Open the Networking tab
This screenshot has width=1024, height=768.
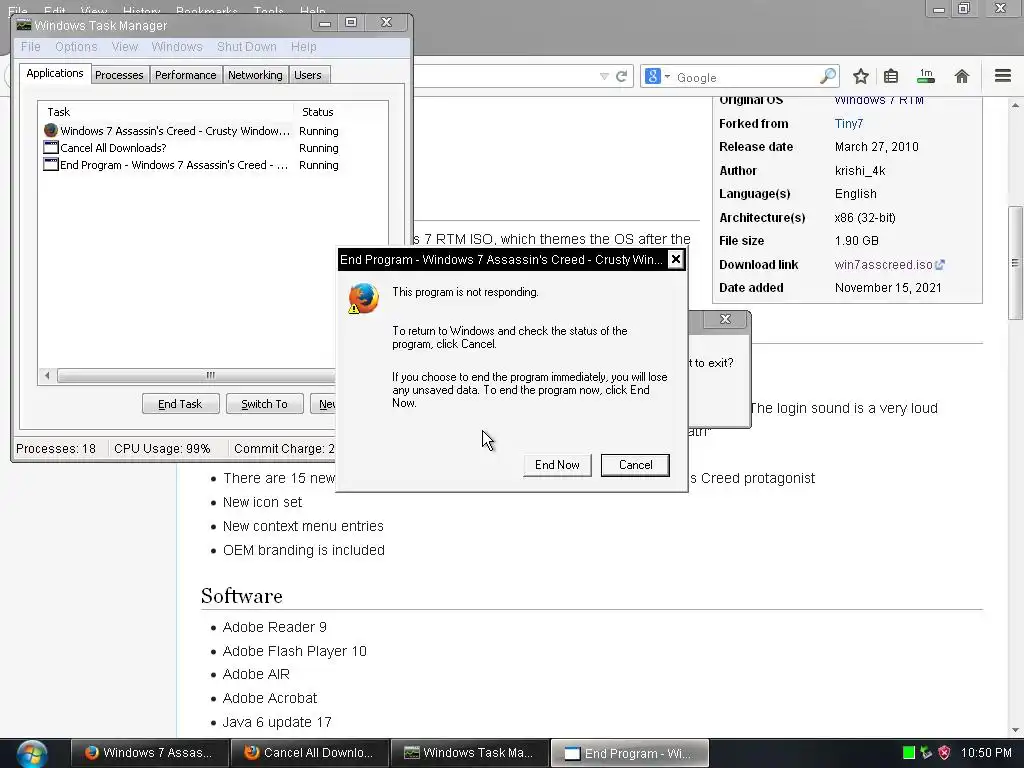coord(255,75)
